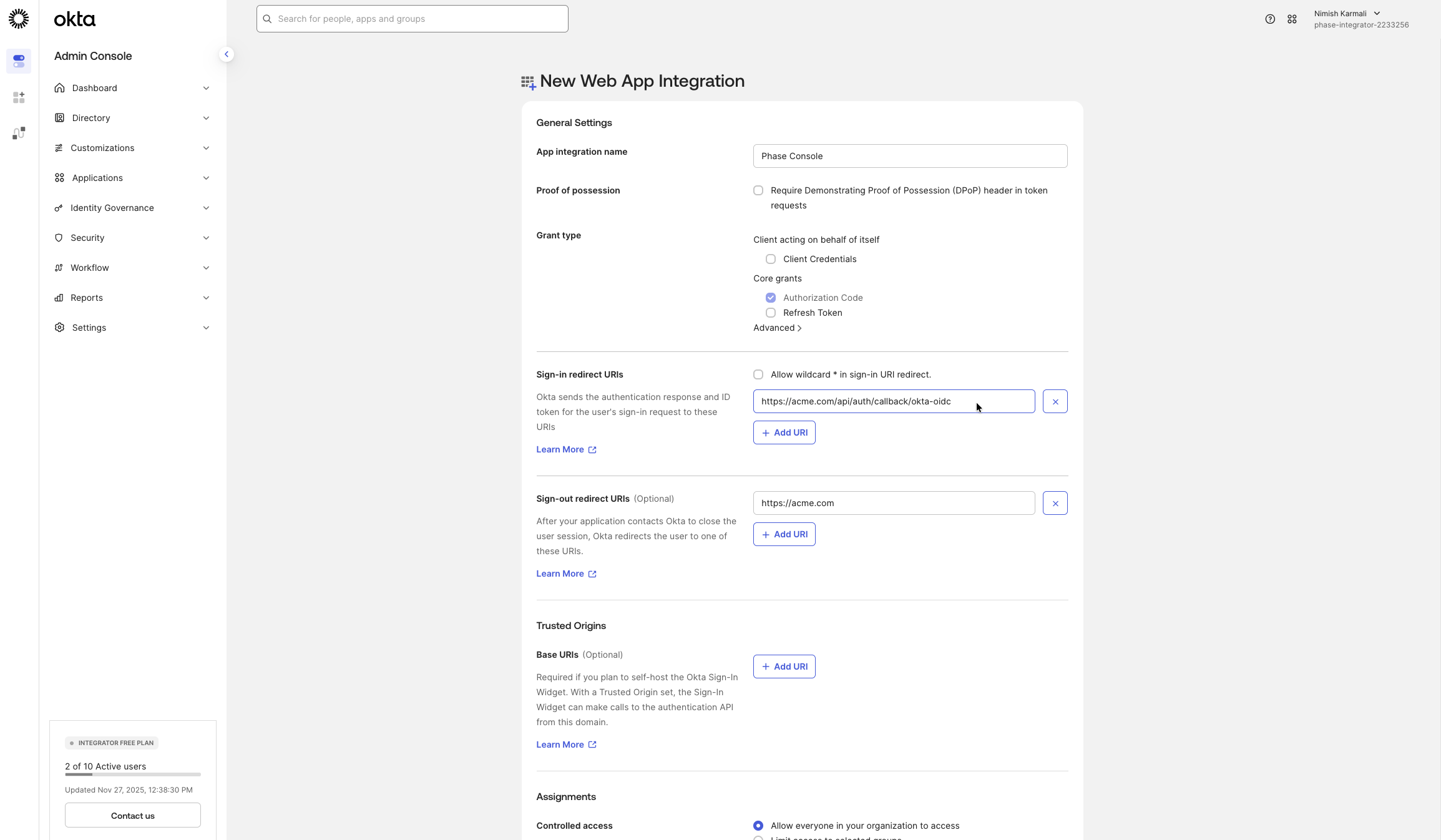Open the help question mark icon
Screen dimensions: 1441x840
1270,19
